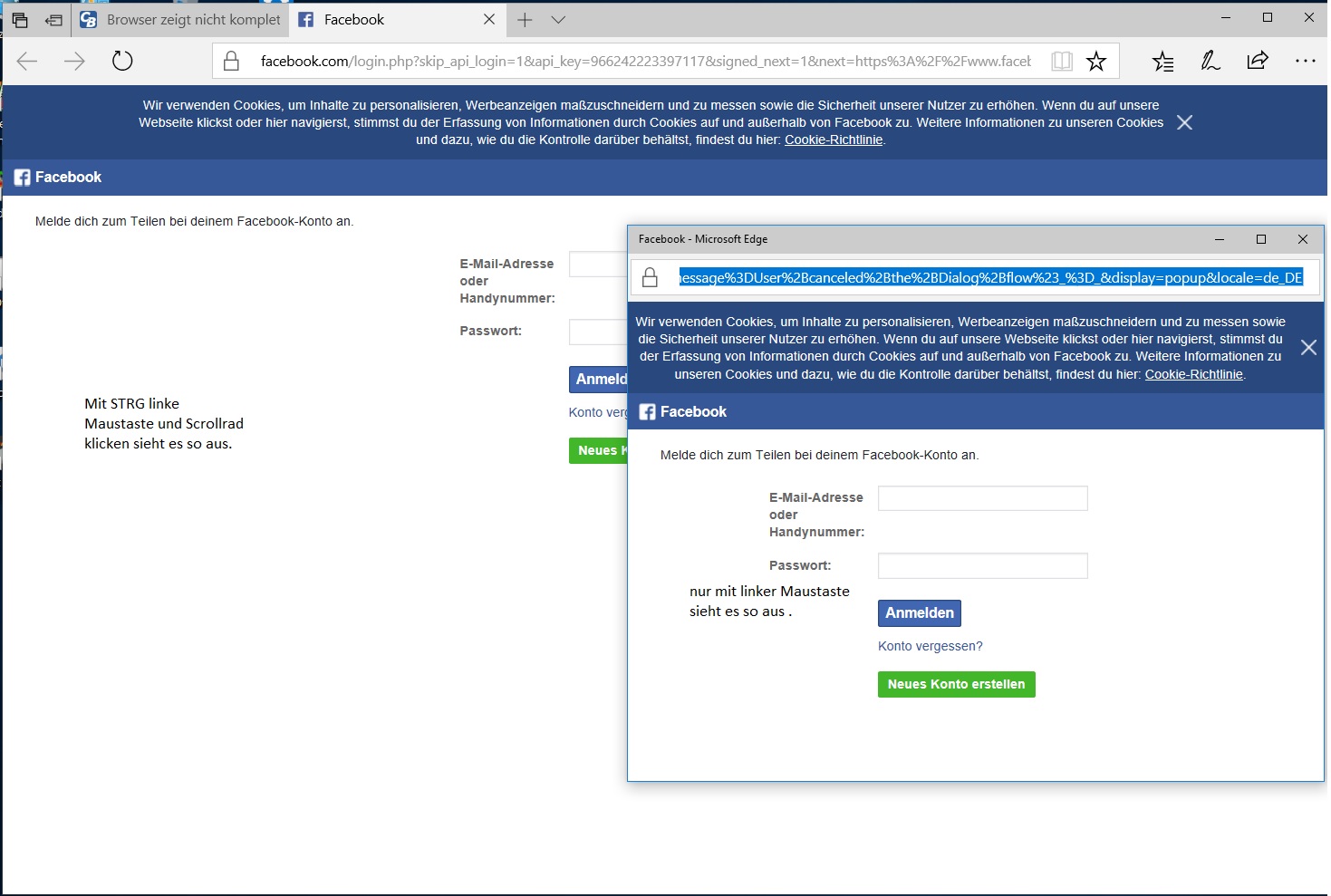Click the main window address bar URL
The image size is (1331, 896).
pos(645,61)
